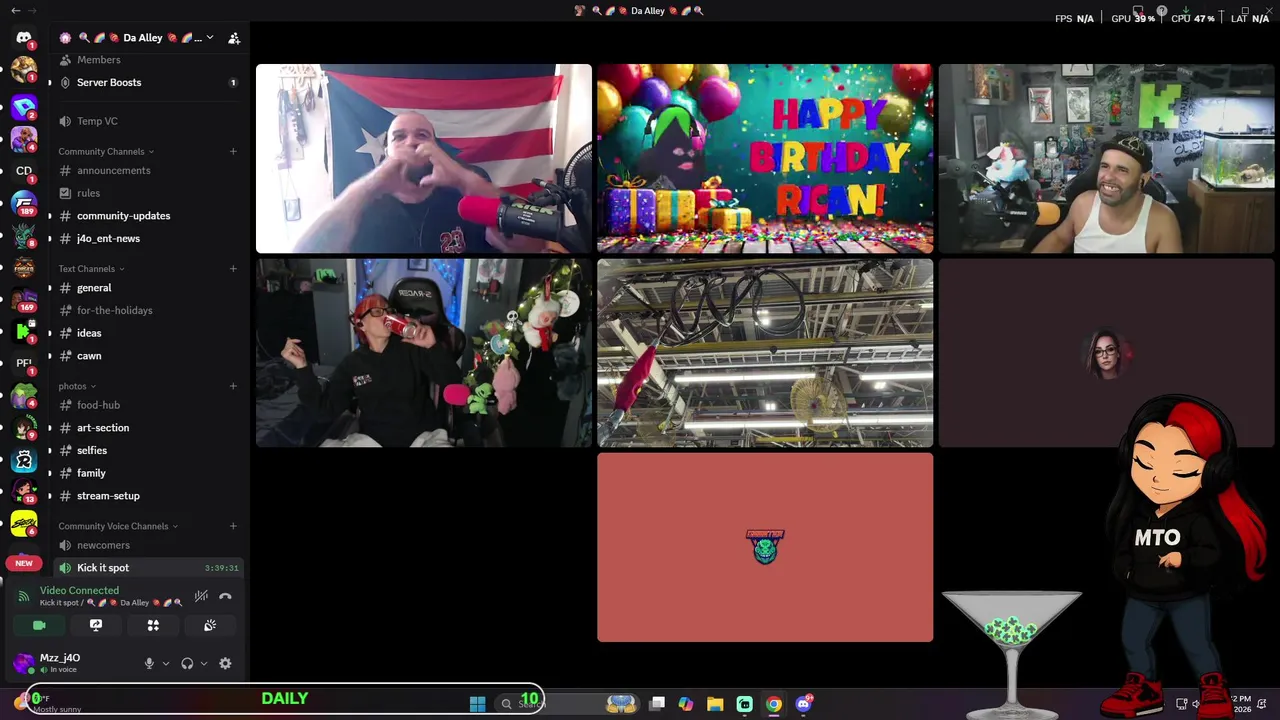Focus the red tile with the avatar
The height and width of the screenshot is (720, 1280).
coord(765,548)
